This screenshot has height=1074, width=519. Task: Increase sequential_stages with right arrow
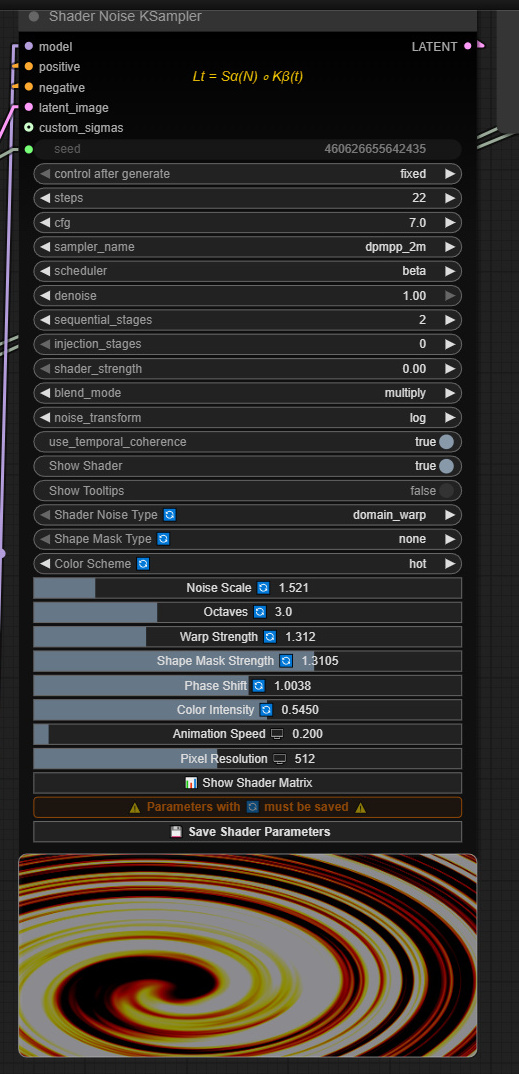point(450,320)
